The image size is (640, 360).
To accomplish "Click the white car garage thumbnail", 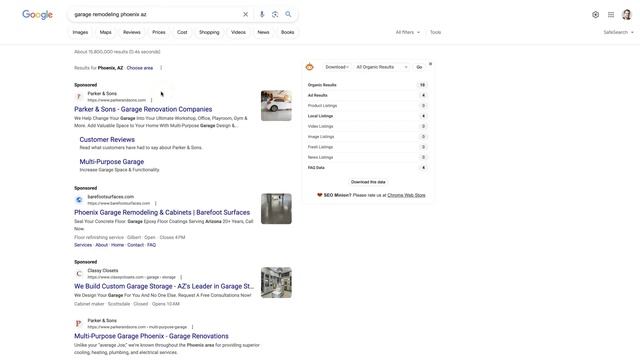I will pos(276,105).
